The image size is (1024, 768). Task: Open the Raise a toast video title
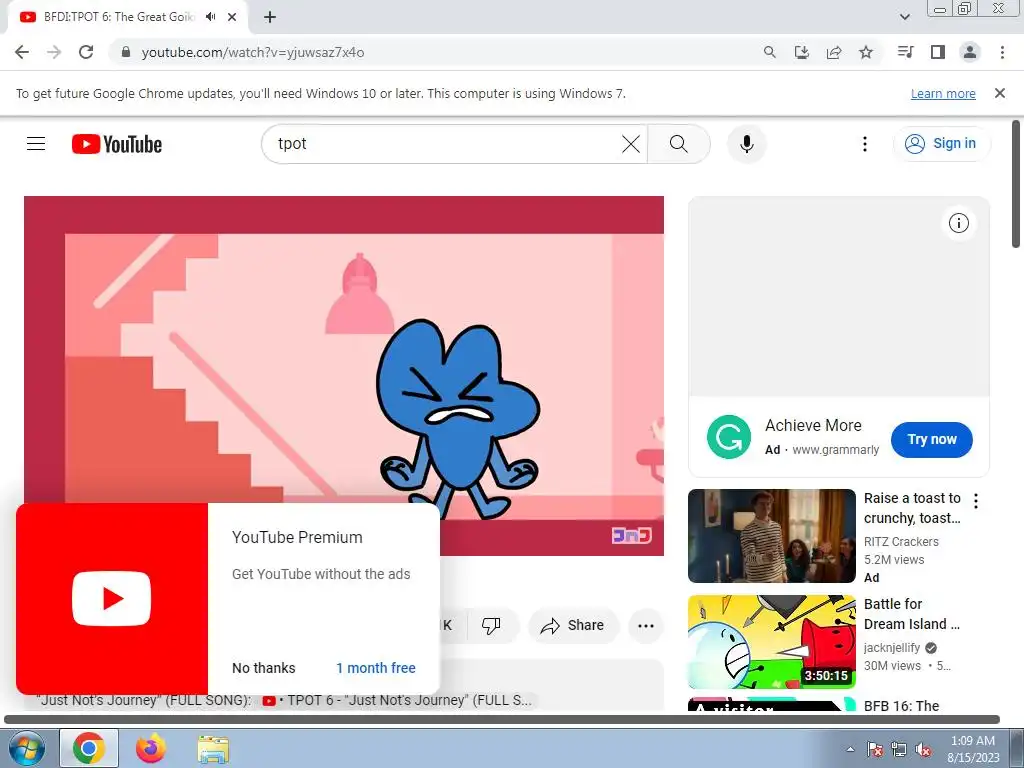click(912, 508)
